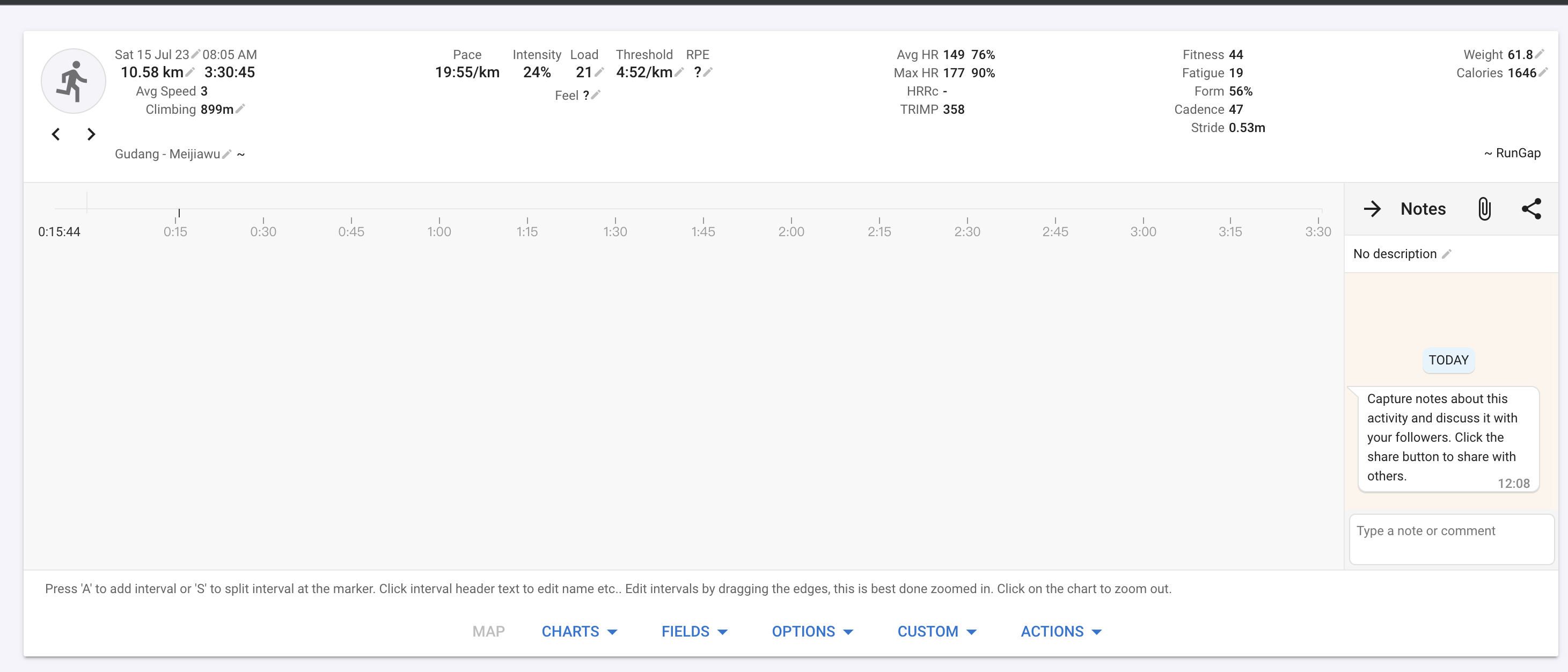Select the MAP button
This screenshot has width=1568, height=672.
point(488,631)
